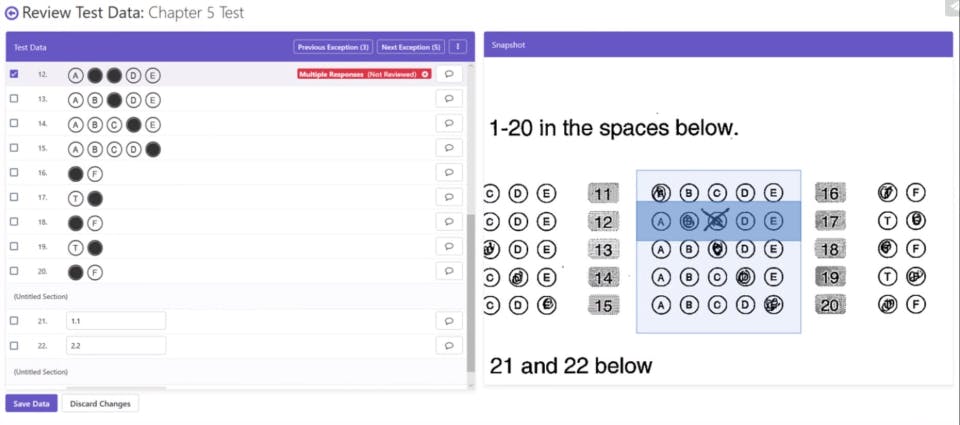Viewport: 960px width, 425px height.
Task: Open comment icon for question 19
Action: tap(449, 247)
